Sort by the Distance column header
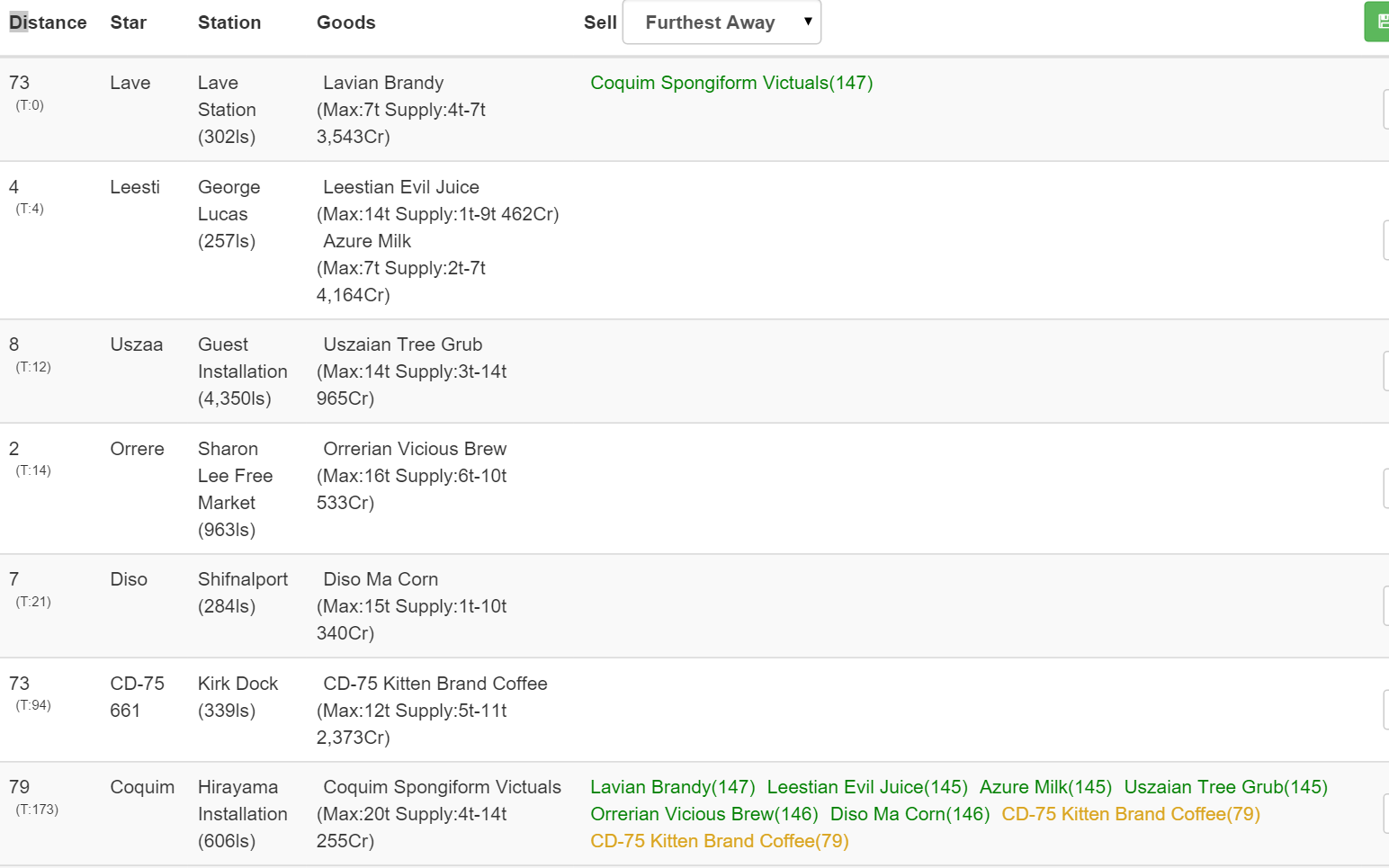Image resolution: width=1389 pixels, height=868 pixels. click(48, 22)
